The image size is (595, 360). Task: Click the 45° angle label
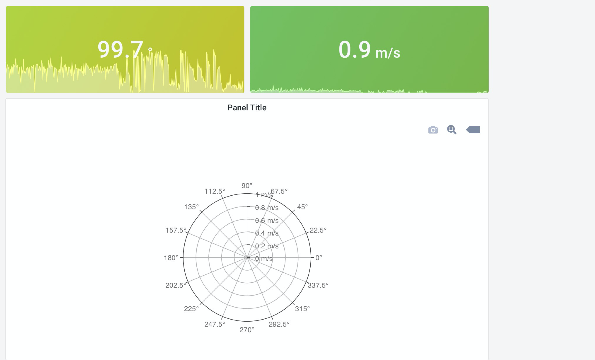302,207
